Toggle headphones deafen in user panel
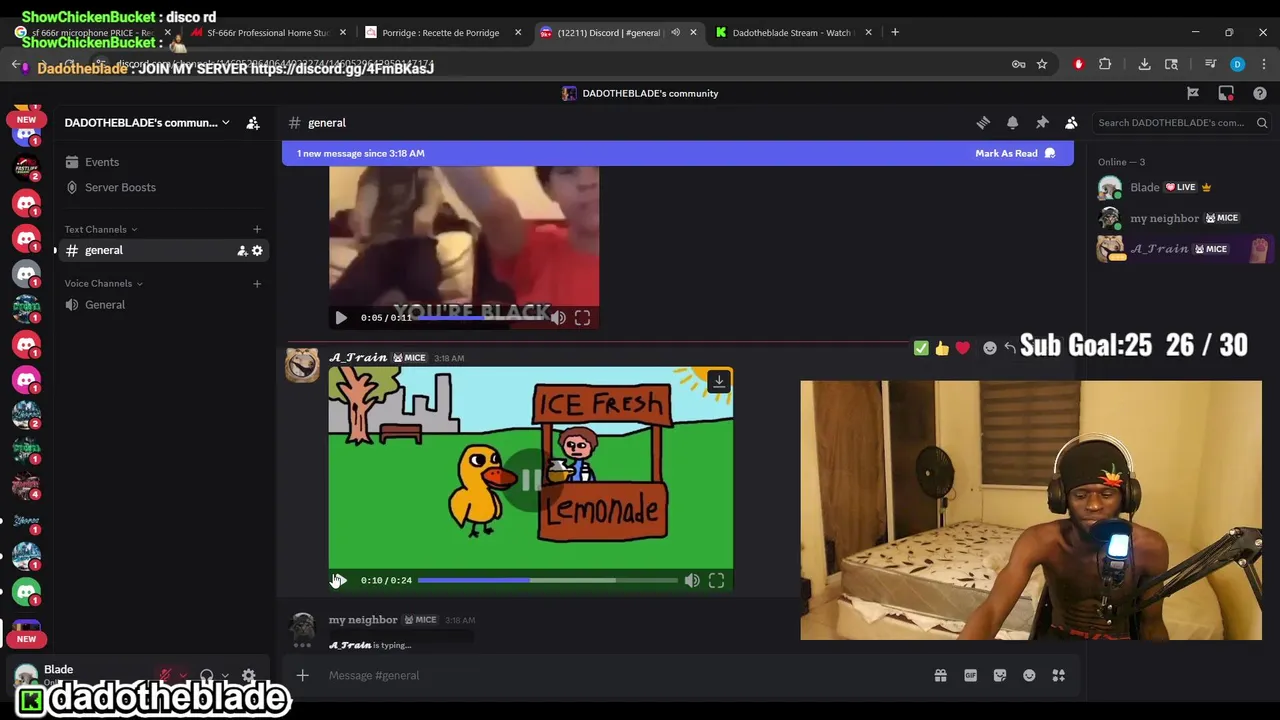Viewport: 1280px width, 720px height. [x=206, y=676]
